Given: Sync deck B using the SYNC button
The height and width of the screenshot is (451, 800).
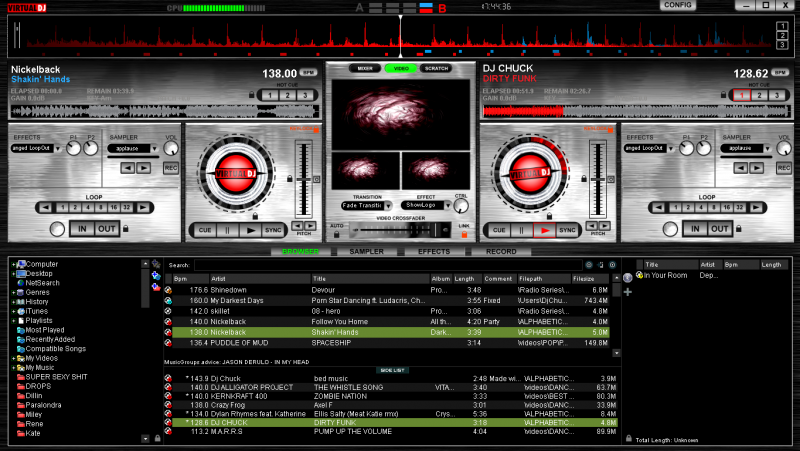Looking at the screenshot, I should (567, 230).
